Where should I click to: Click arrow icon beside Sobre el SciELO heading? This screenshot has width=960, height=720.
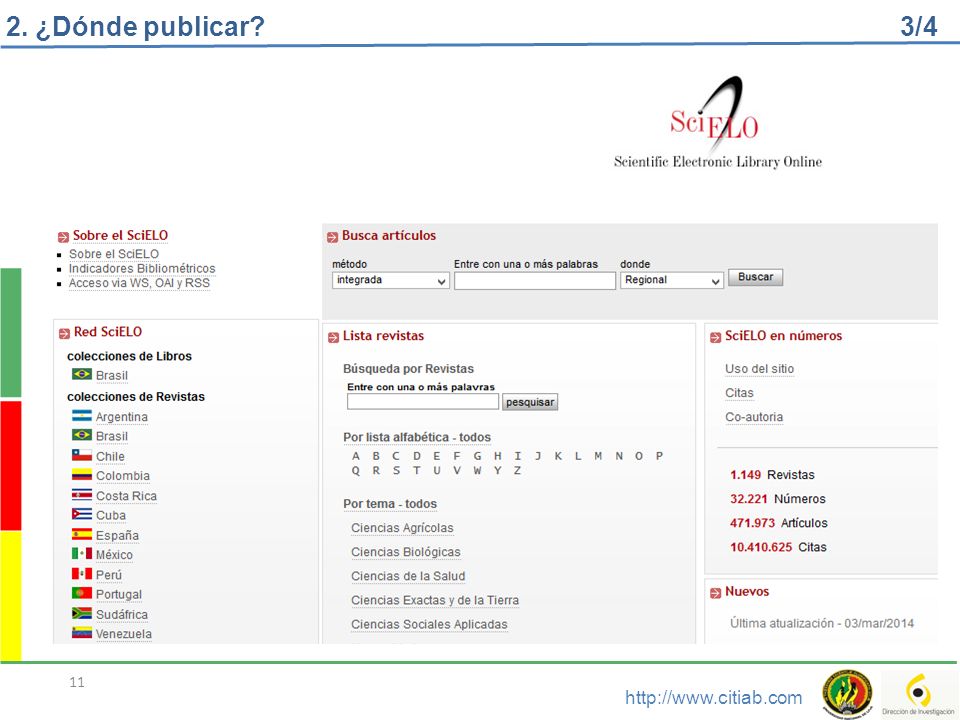click(x=63, y=237)
